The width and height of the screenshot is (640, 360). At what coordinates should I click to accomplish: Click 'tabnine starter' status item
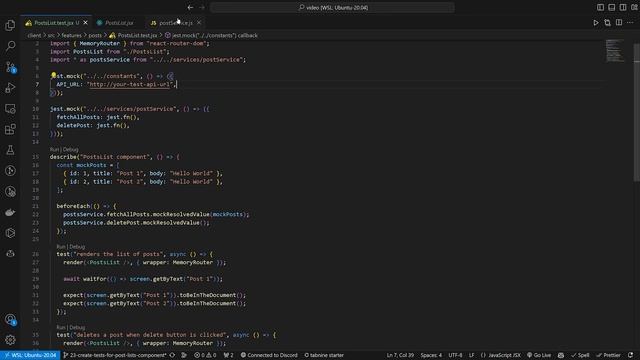pos(324,355)
